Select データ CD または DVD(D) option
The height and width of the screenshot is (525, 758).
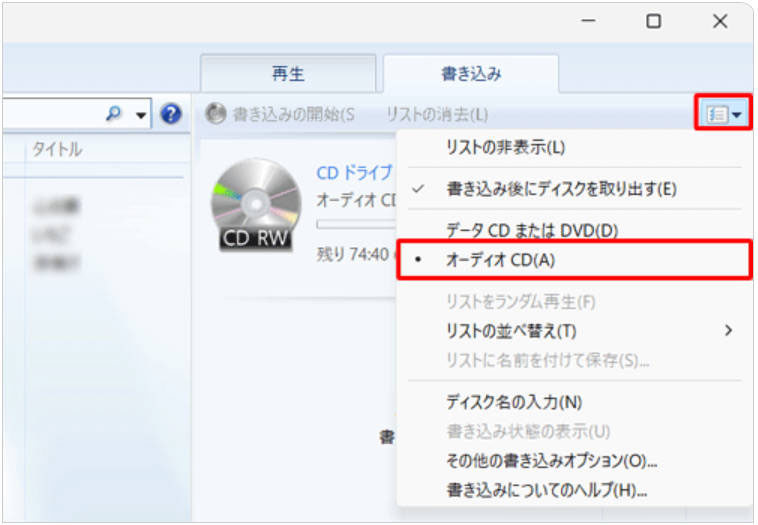(x=574, y=229)
